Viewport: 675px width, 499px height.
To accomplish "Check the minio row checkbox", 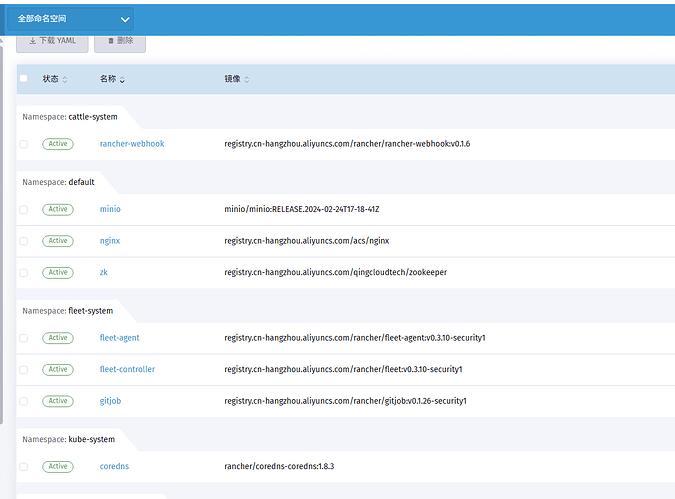I will (24, 210).
